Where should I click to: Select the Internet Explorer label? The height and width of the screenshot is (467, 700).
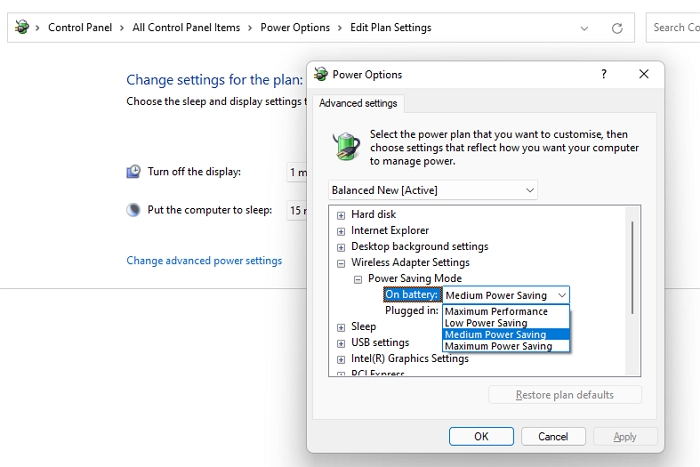point(390,230)
